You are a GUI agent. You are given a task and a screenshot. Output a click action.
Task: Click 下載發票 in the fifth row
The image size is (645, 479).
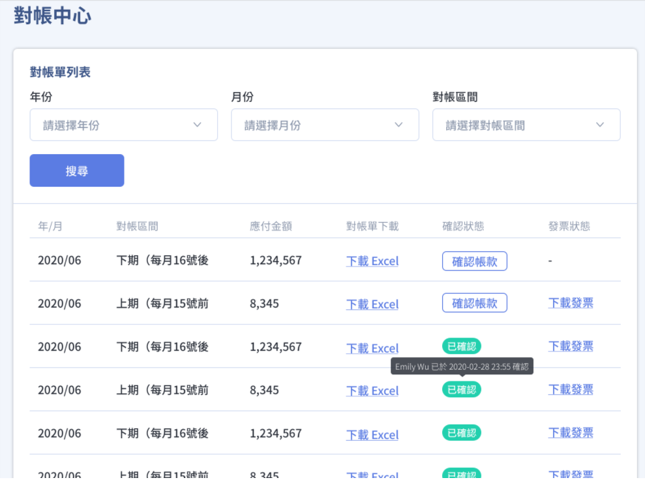tap(570, 433)
